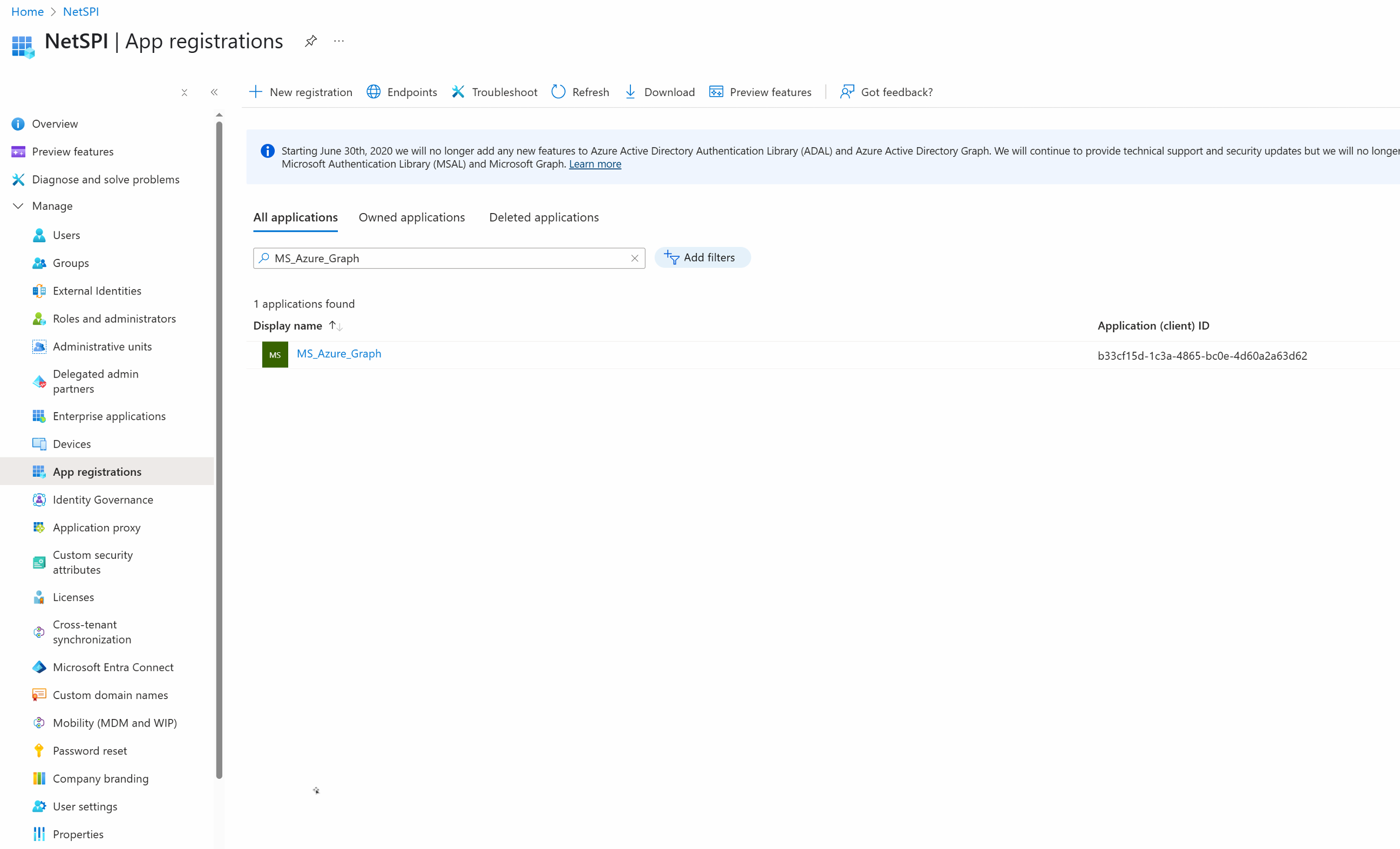
Task: Open the MS_Azure_Graph application link
Action: (x=338, y=354)
